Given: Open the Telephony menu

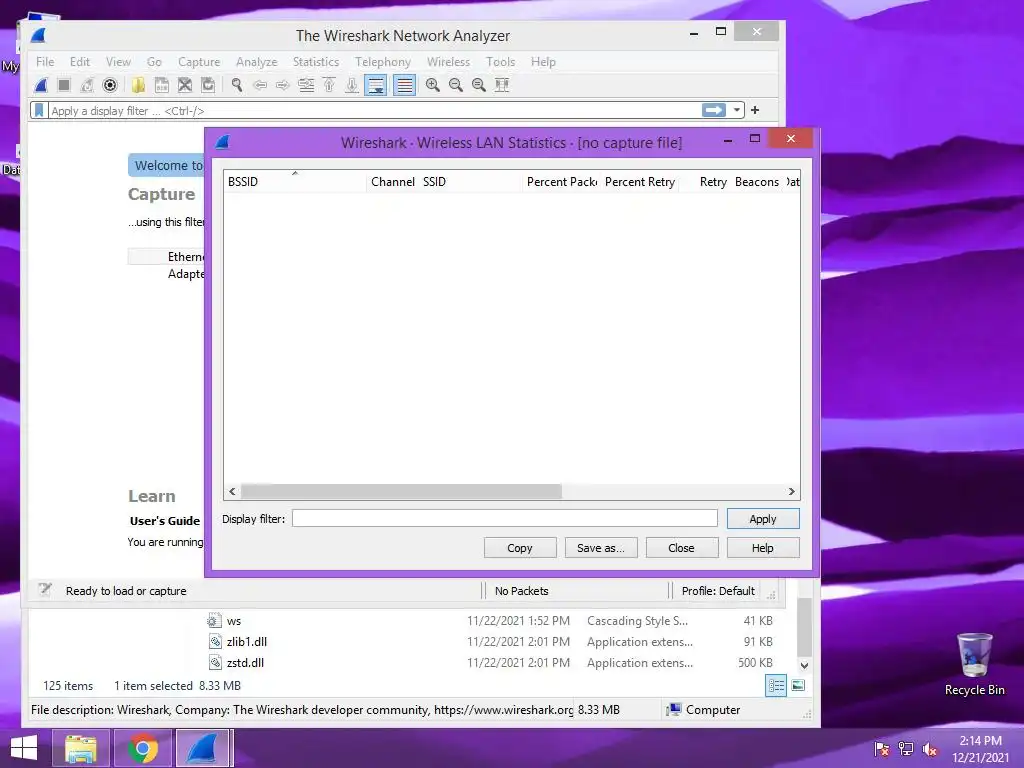Looking at the screenshot, I should coord(383,62).
